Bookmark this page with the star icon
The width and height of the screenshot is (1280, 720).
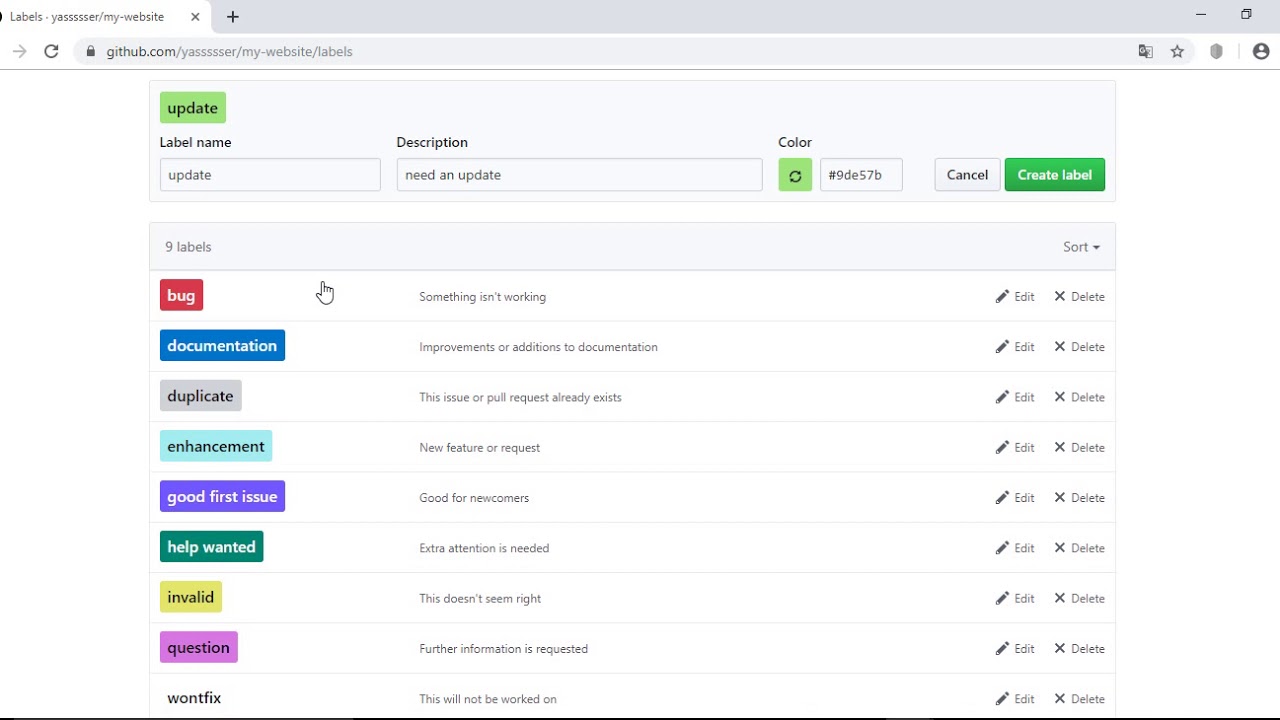click(1177, 51)
